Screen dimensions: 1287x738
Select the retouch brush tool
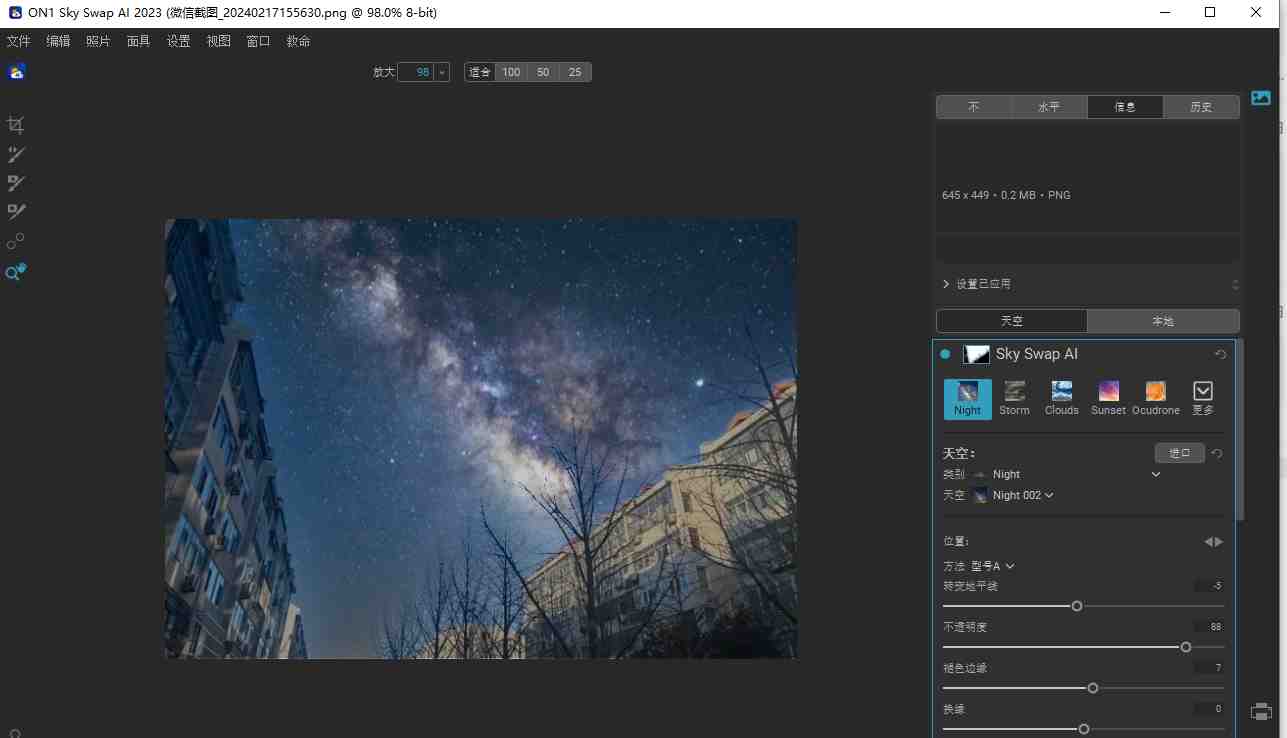point(16,154)
